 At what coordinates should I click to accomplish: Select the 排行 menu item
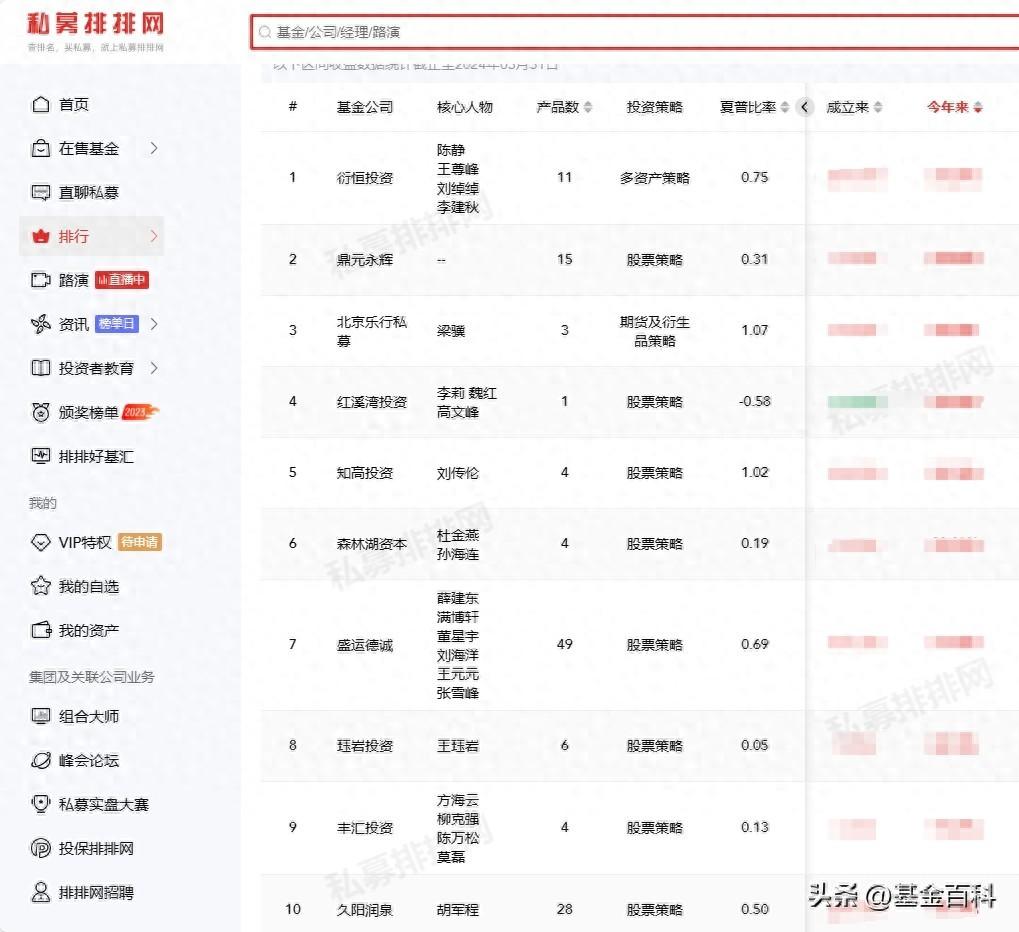coord(91,236)
